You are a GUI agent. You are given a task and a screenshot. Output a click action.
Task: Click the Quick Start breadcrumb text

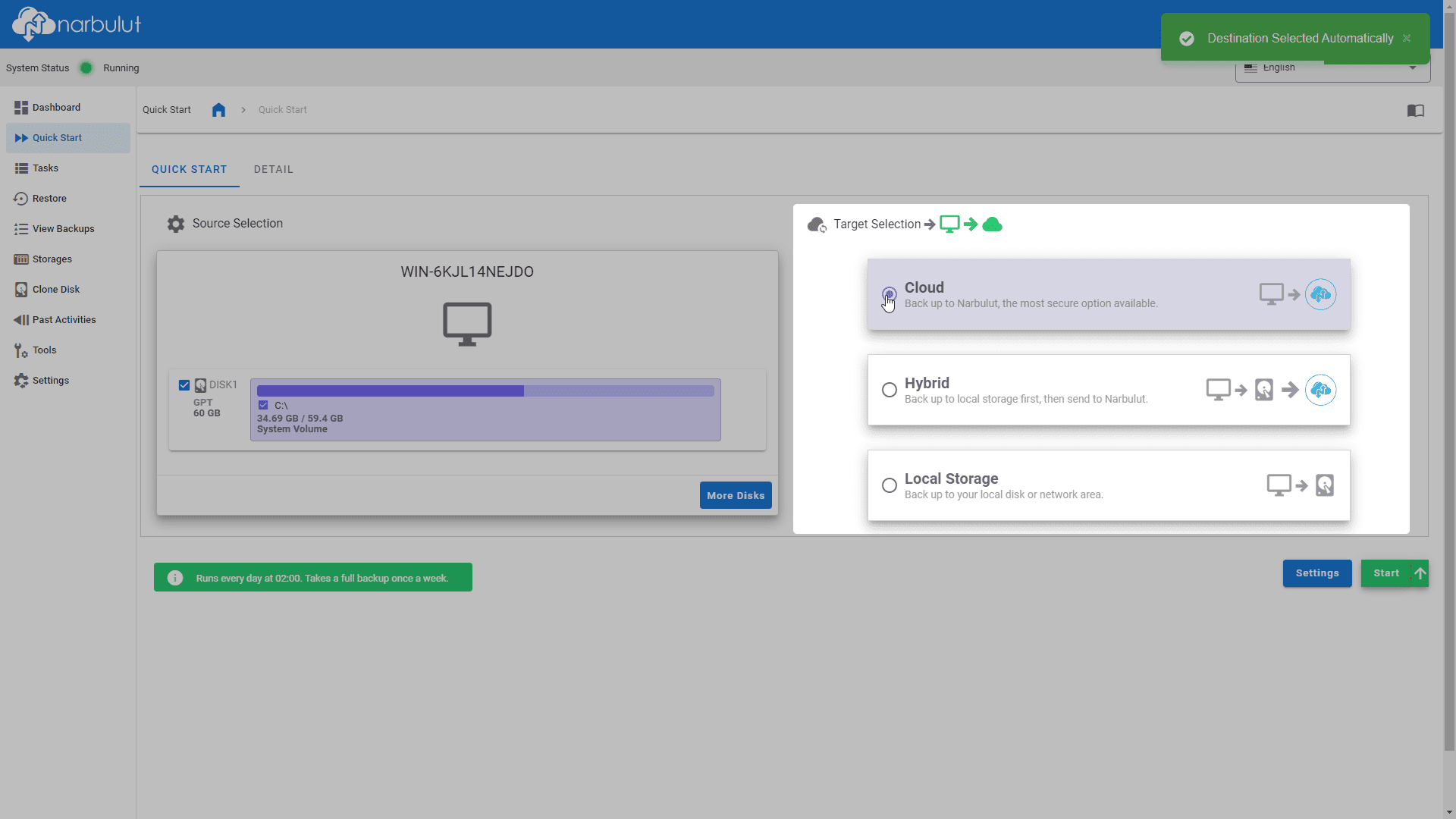tap(282, 110)
